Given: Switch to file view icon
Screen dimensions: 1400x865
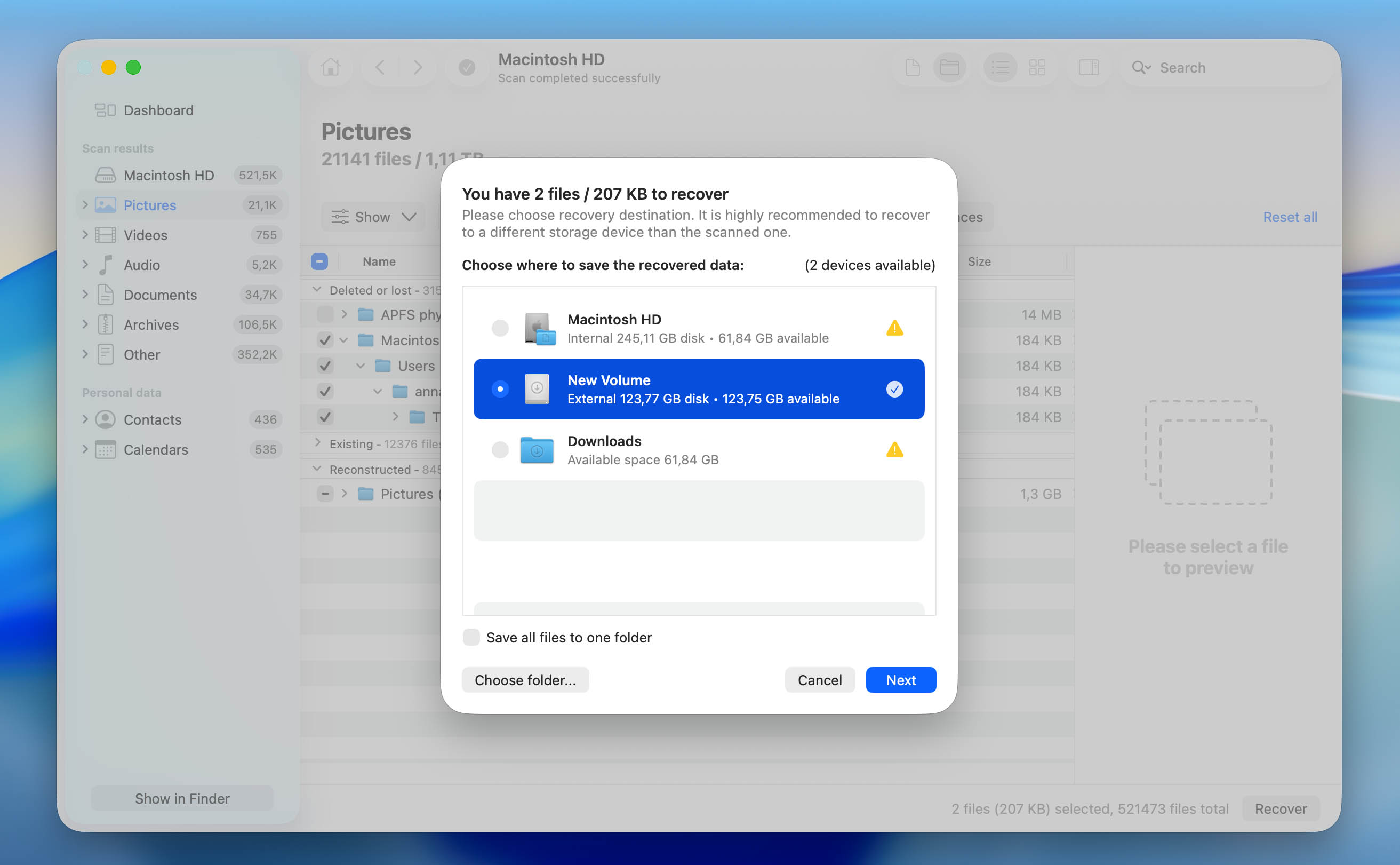Looking at the screenshot, I should 913,68.
